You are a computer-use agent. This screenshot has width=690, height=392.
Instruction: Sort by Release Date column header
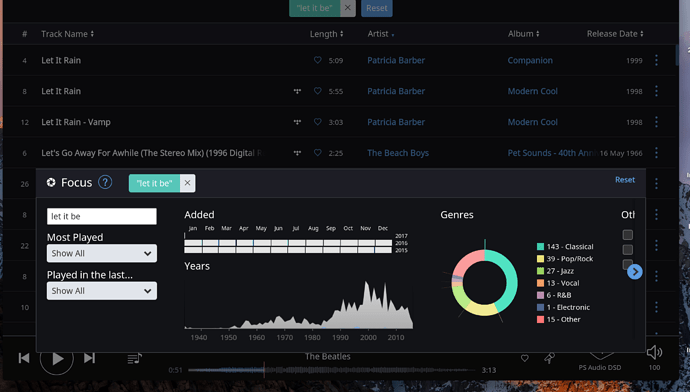[615, 34]
